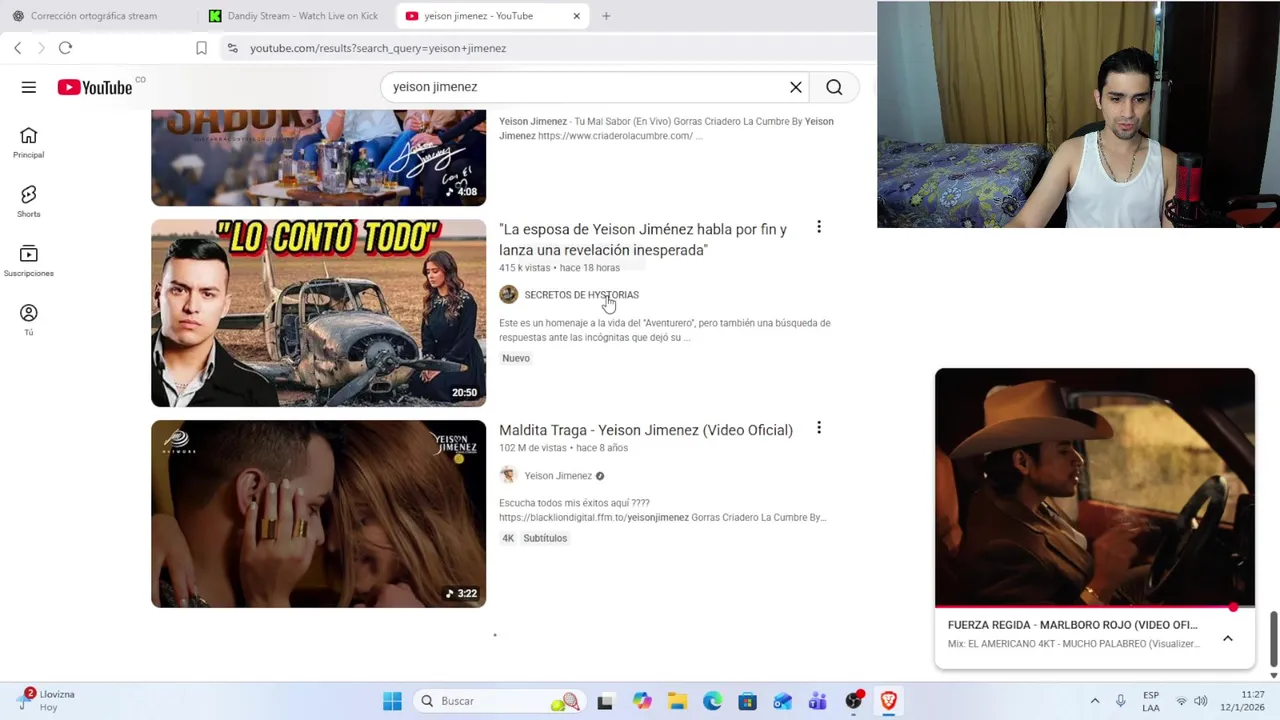Image resolution: width=1280 pixels, height=720 pixels.
Task: Open the Maldita Traga video thumbnail
Action: 318,514
